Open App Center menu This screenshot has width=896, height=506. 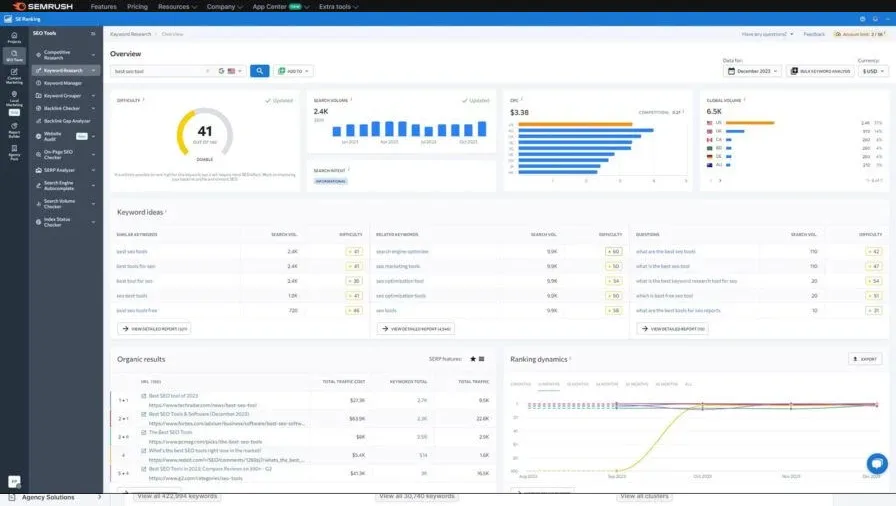pos(281,7)
